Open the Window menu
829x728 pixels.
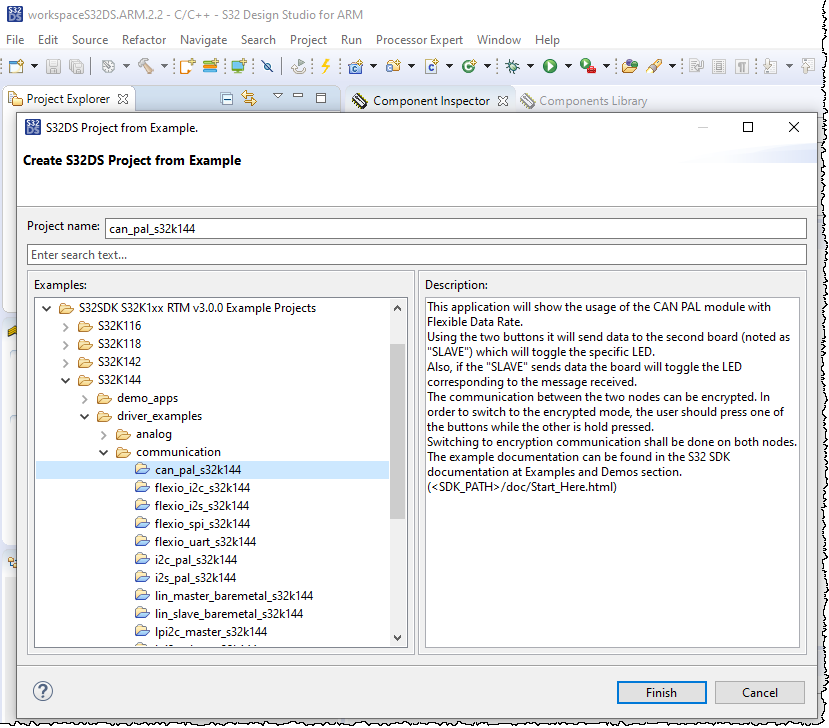(x=499, y=40)
